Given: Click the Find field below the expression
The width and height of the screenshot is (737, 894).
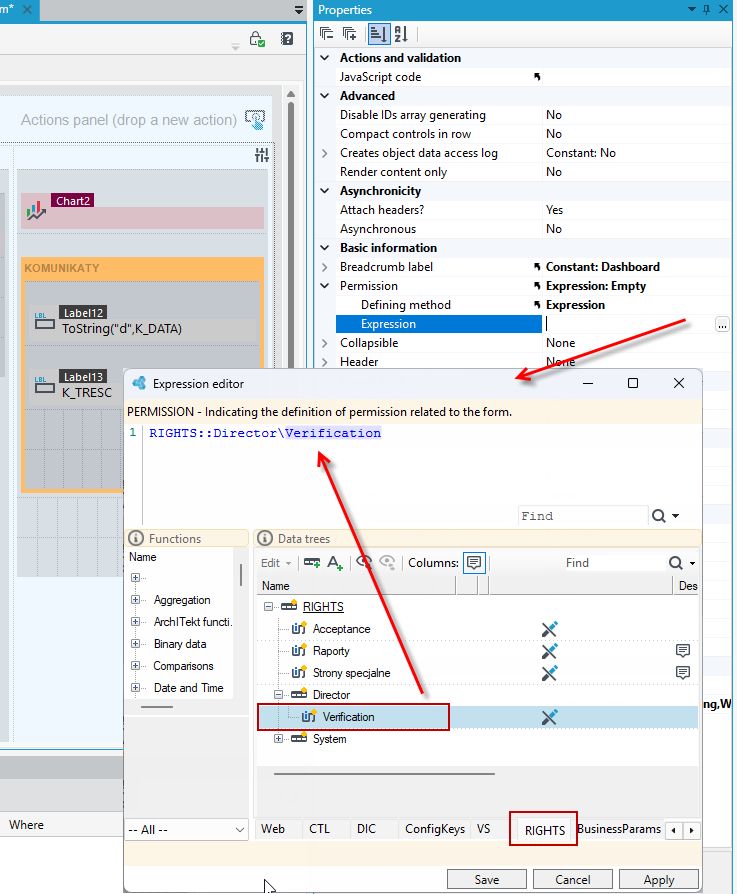Looking at the screenshot, I should click(x=583, y=516).
